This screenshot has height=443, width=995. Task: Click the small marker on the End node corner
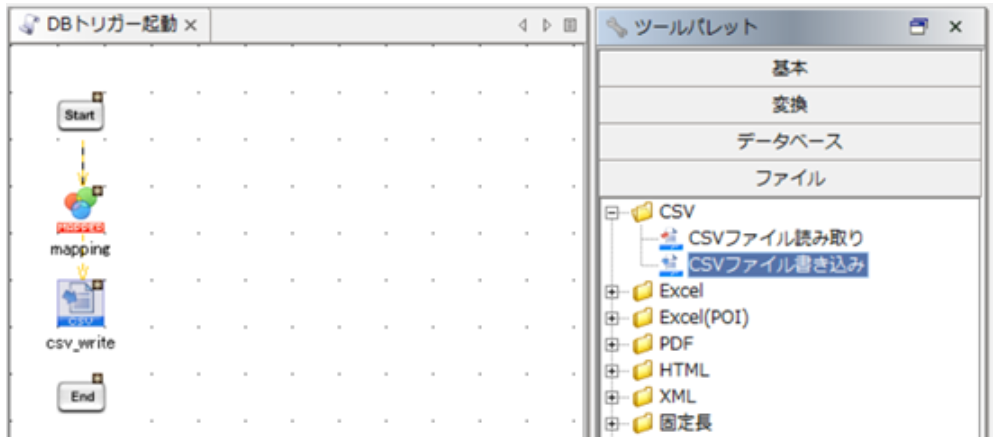[x=97, y=379]
